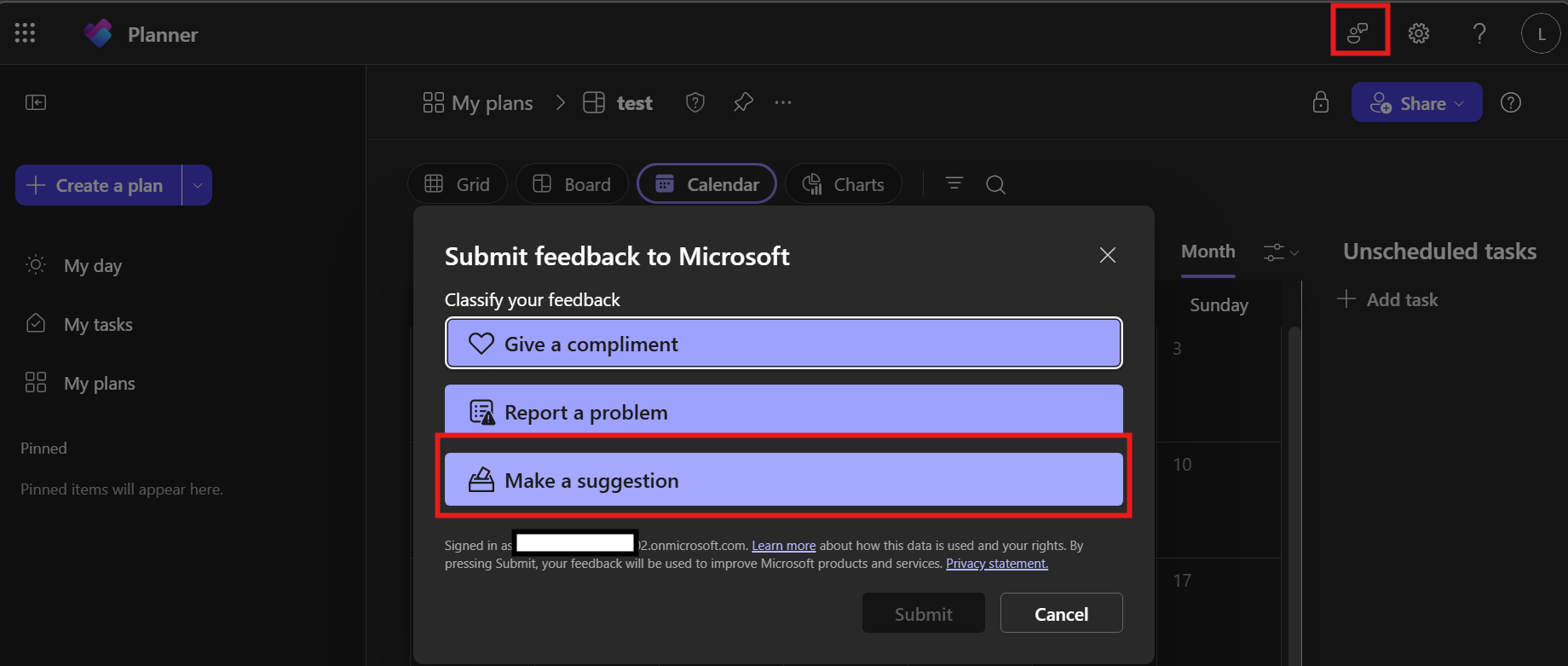Click Cancel in the feedback dialog

pos(1062,613)
